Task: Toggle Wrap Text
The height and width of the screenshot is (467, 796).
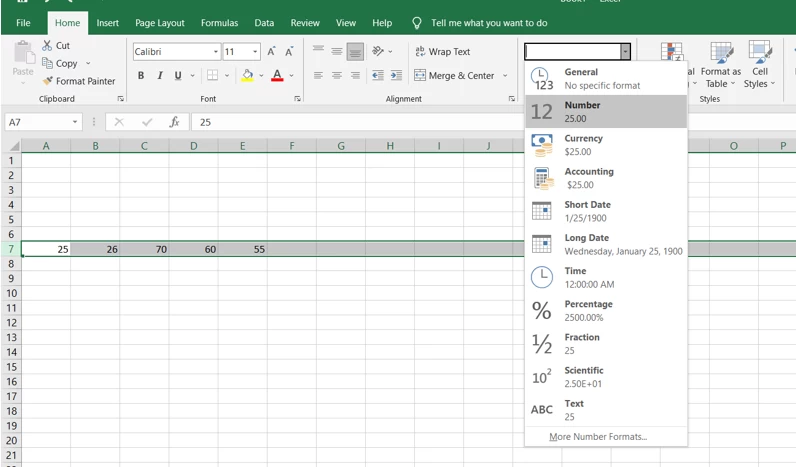Action: (443, 51)
